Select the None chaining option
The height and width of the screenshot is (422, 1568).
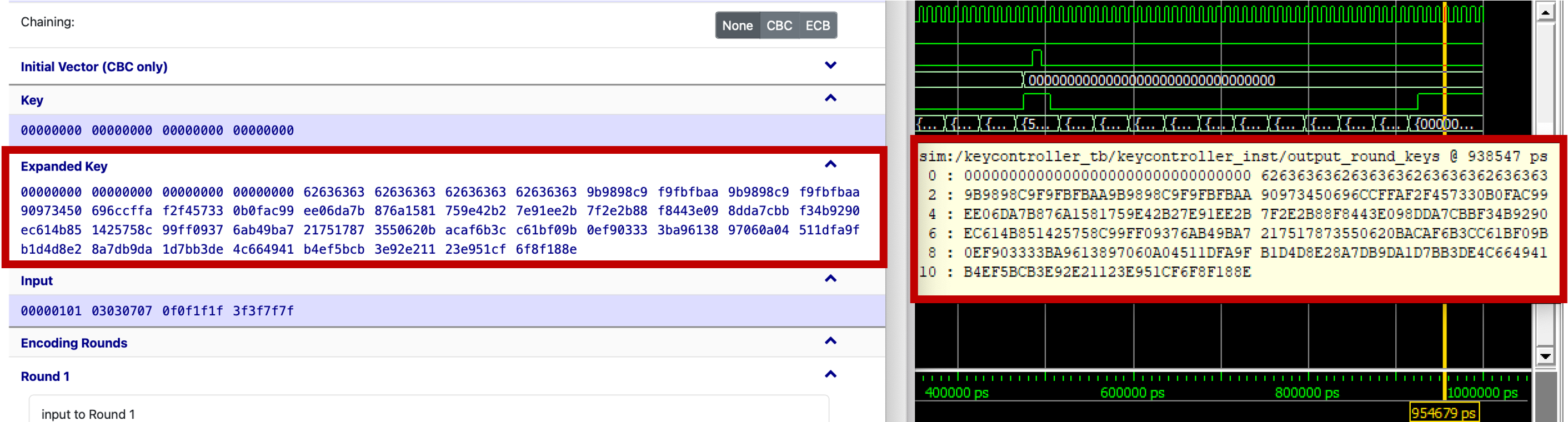click(x=737, y=26)
